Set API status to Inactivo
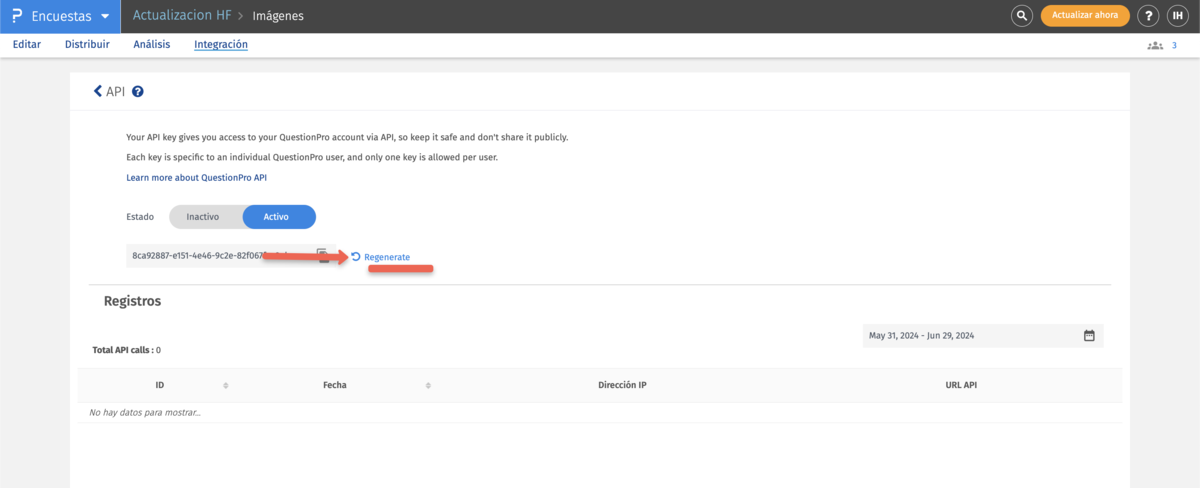 click(x=203, y=217)
